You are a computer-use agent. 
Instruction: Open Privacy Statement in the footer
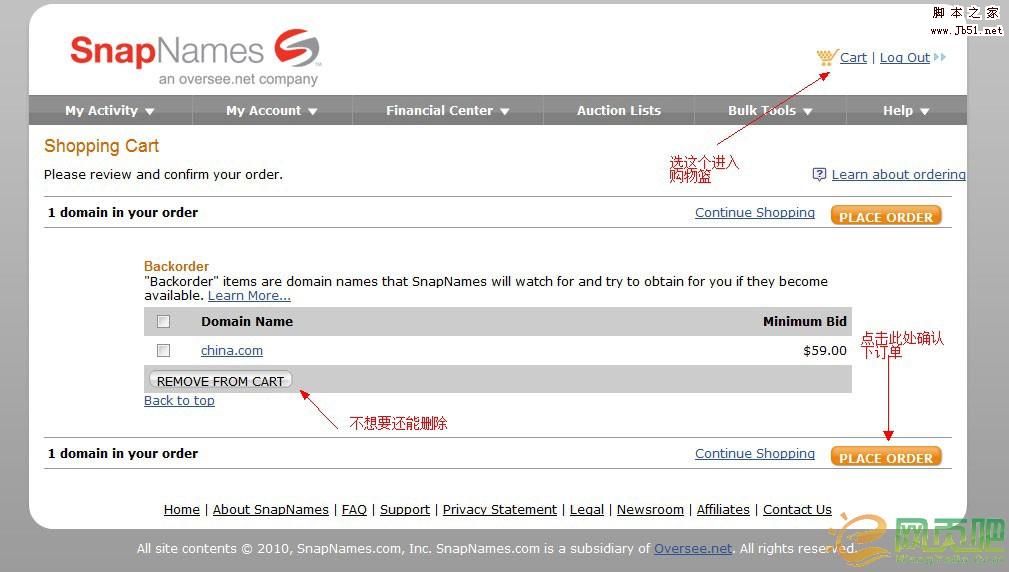499,510
